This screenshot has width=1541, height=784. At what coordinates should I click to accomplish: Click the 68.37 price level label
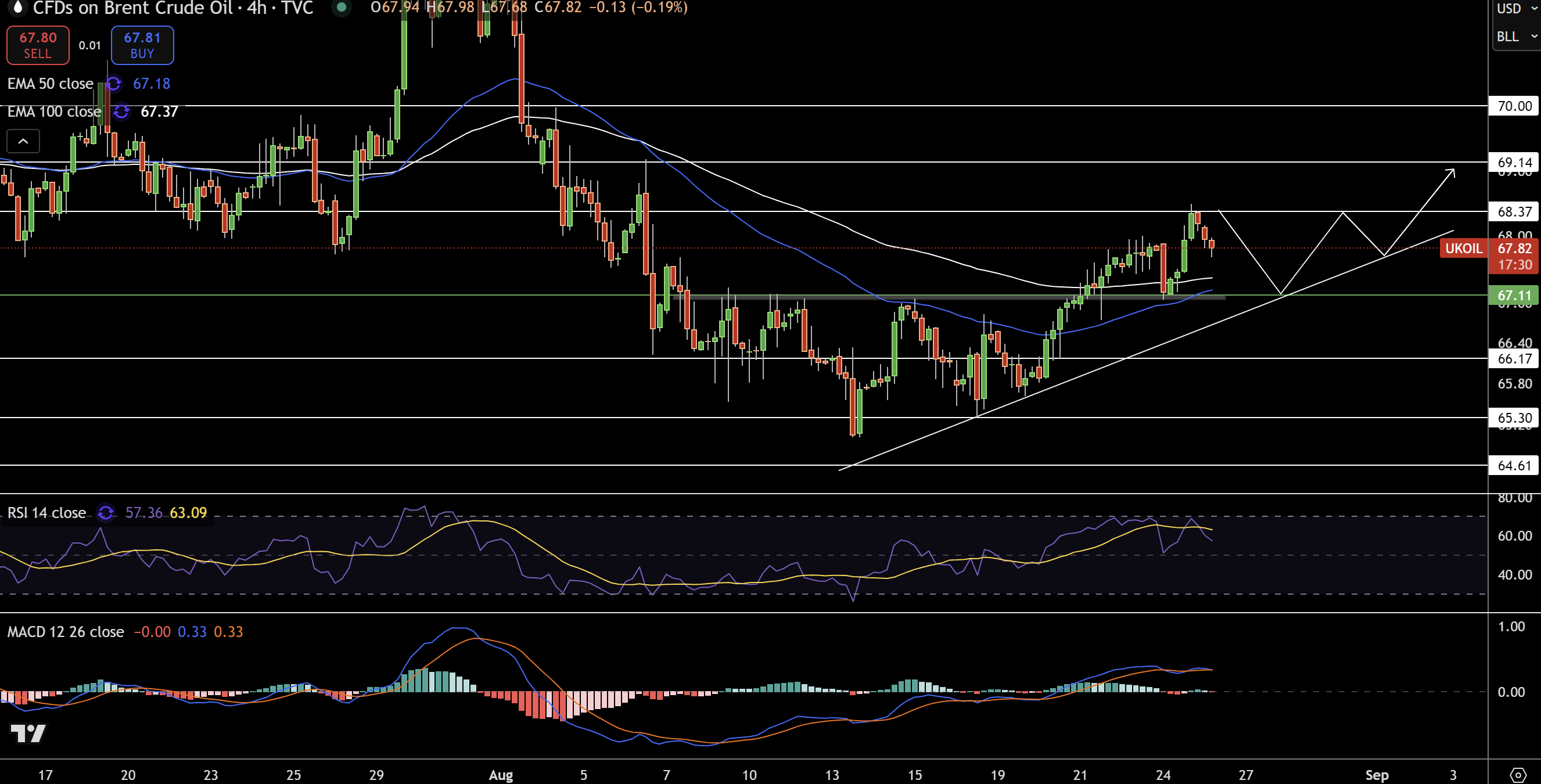click(x=1514, y=212)
